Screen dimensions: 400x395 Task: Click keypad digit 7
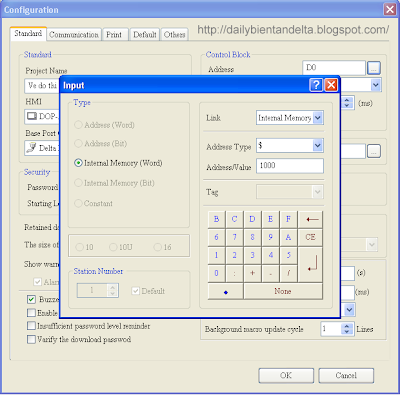coord(234,237)
